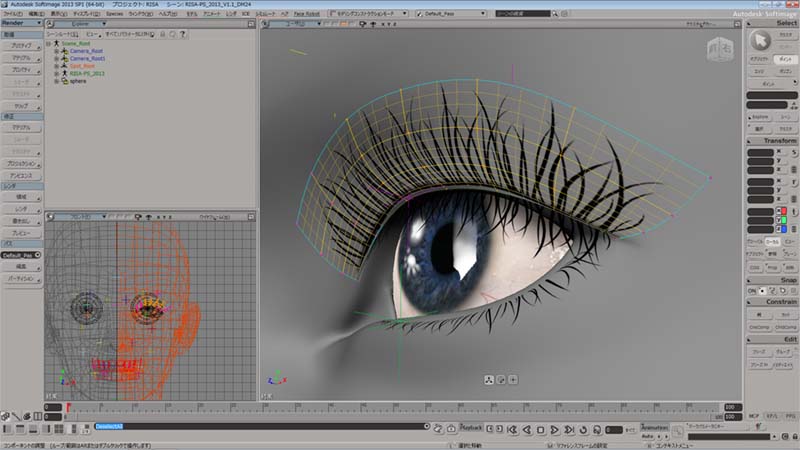This screenshot has height=450, width=800.
Task: Click the Explore button in Select panel
Action: (760, 117)
